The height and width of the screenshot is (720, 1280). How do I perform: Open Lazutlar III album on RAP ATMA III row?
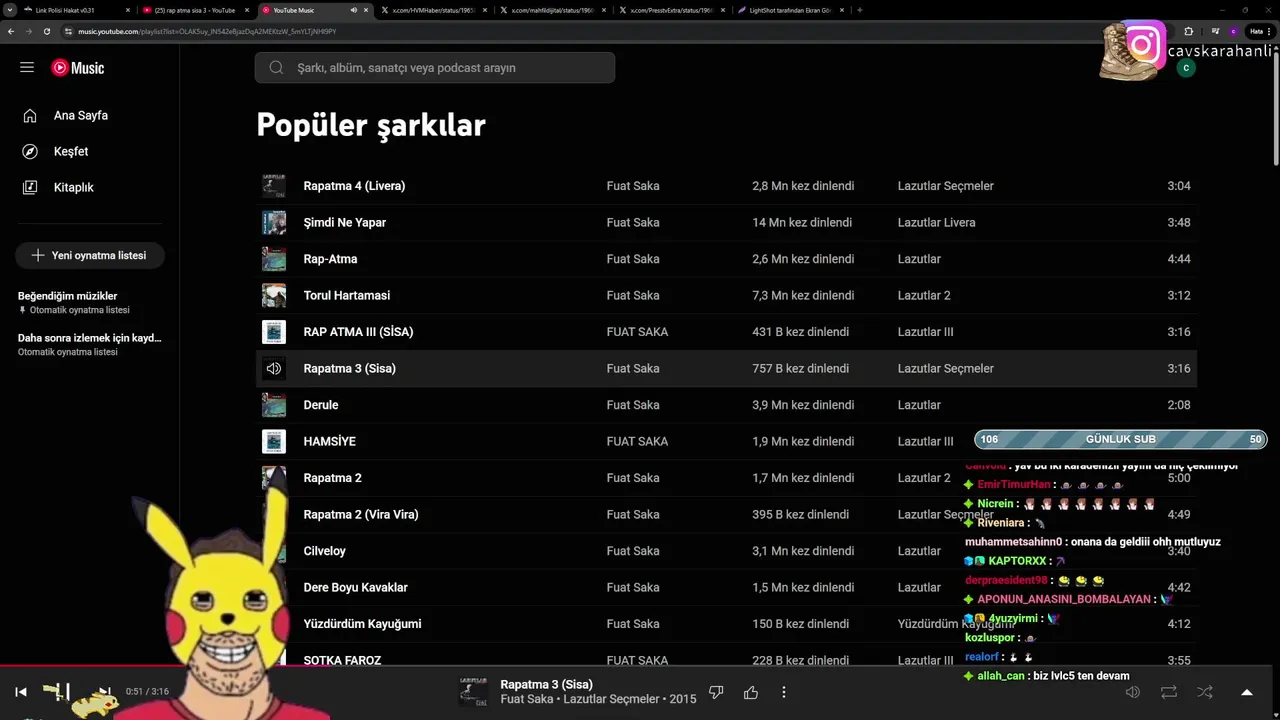(x=926, y=332)
